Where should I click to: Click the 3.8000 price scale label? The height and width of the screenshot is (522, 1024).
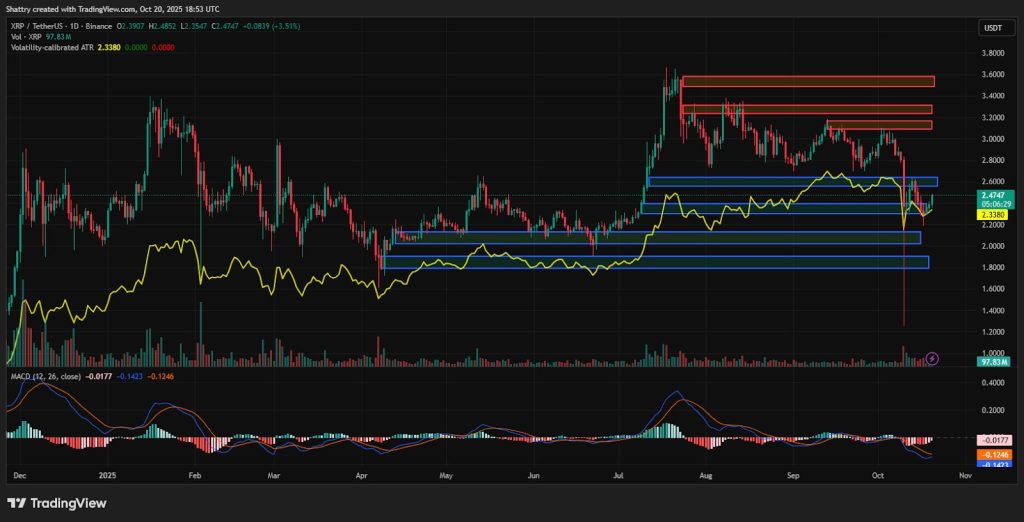(x=993, y=53)
